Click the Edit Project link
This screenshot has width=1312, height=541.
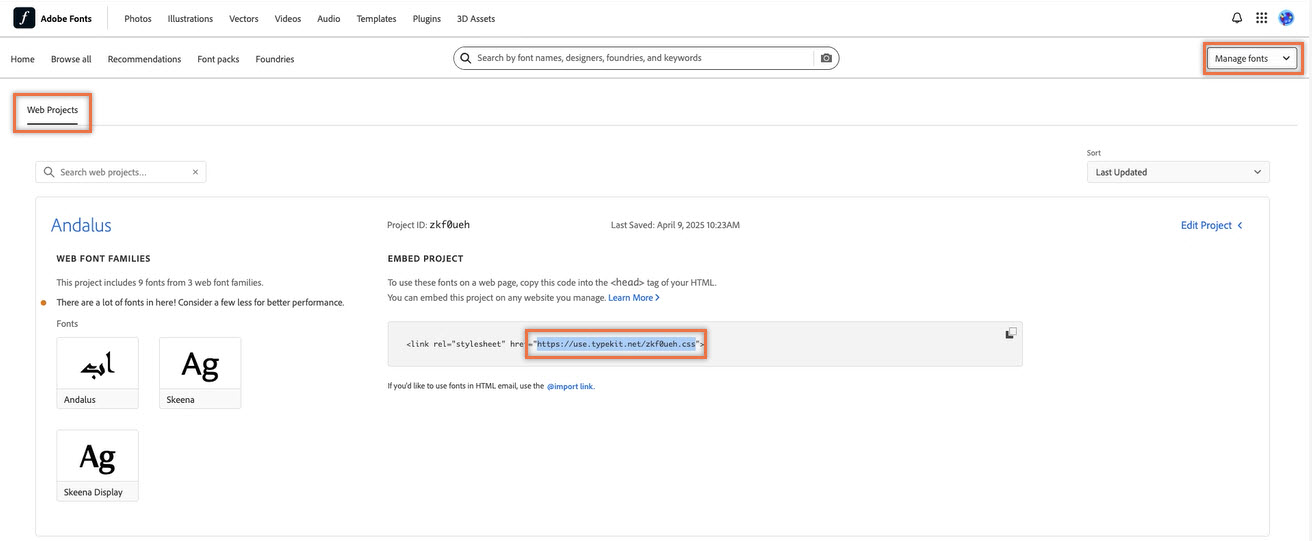coord(1206,225)
